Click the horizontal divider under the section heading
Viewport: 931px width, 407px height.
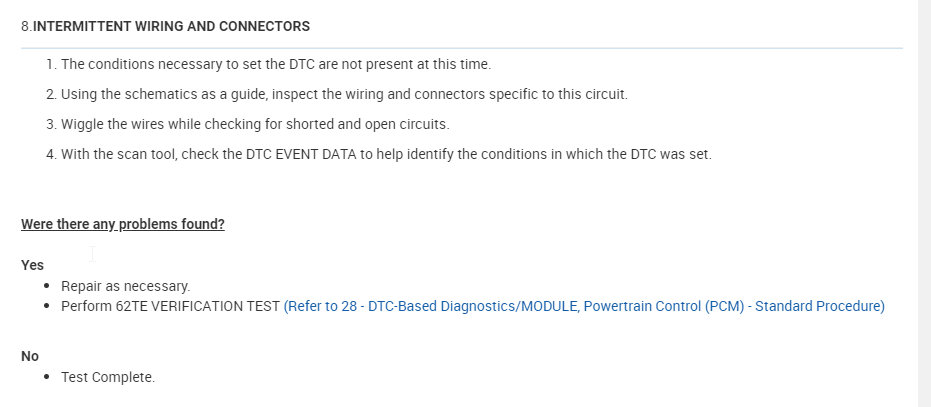coord(461,47)
